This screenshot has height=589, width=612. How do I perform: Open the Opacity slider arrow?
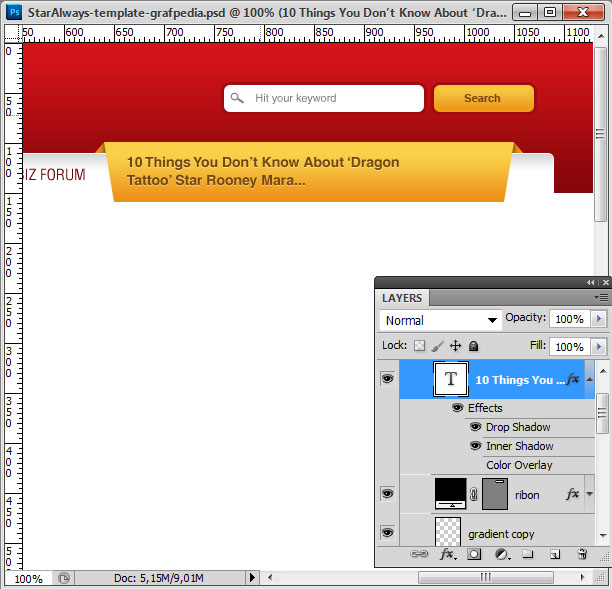pos(599,319)
